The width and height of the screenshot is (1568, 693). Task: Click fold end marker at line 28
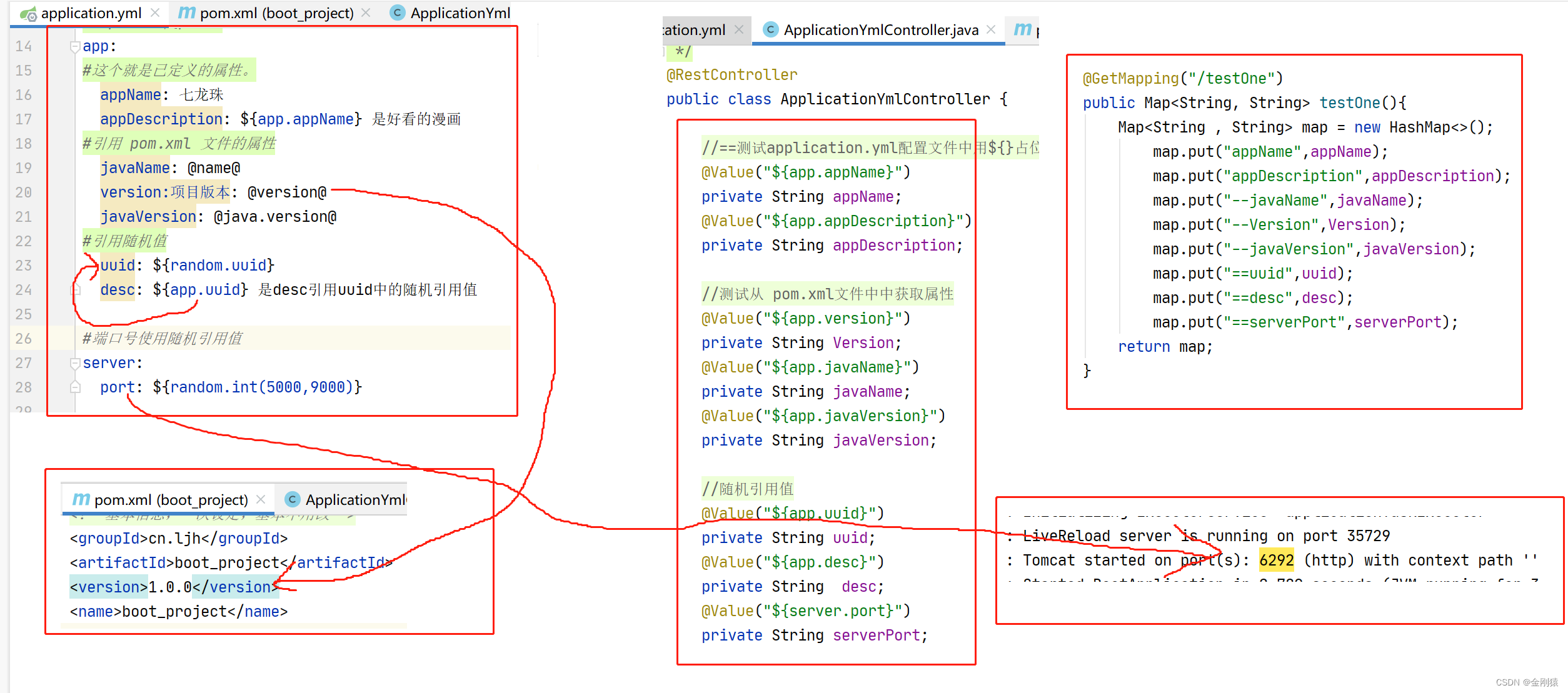pyautogui.click(x=75, y=387)
